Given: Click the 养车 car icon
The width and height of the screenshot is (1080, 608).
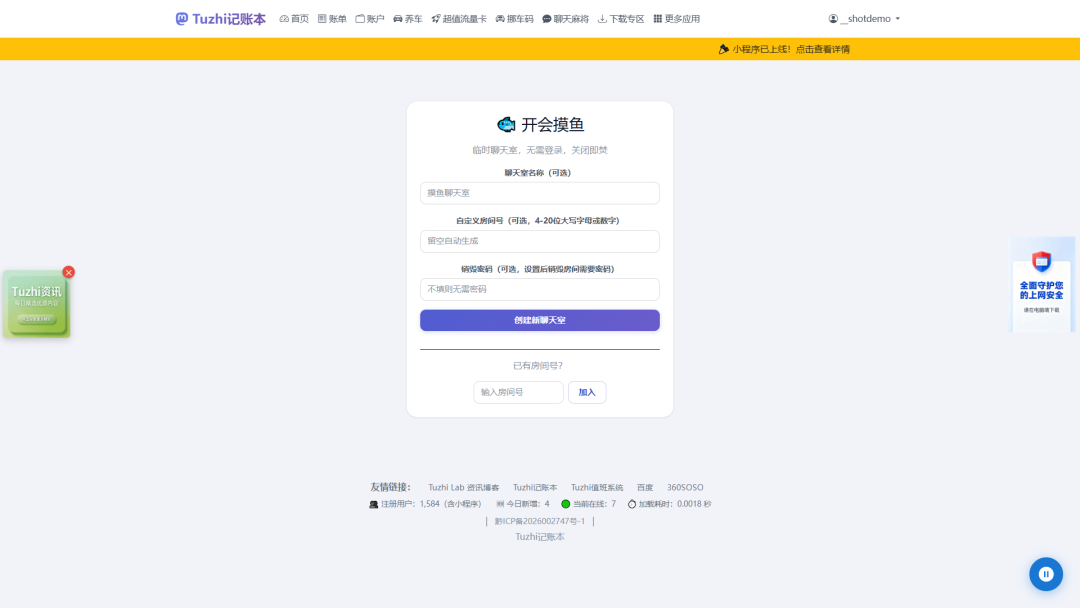Looking at the screenshot, I should click(x=397, y=19).
